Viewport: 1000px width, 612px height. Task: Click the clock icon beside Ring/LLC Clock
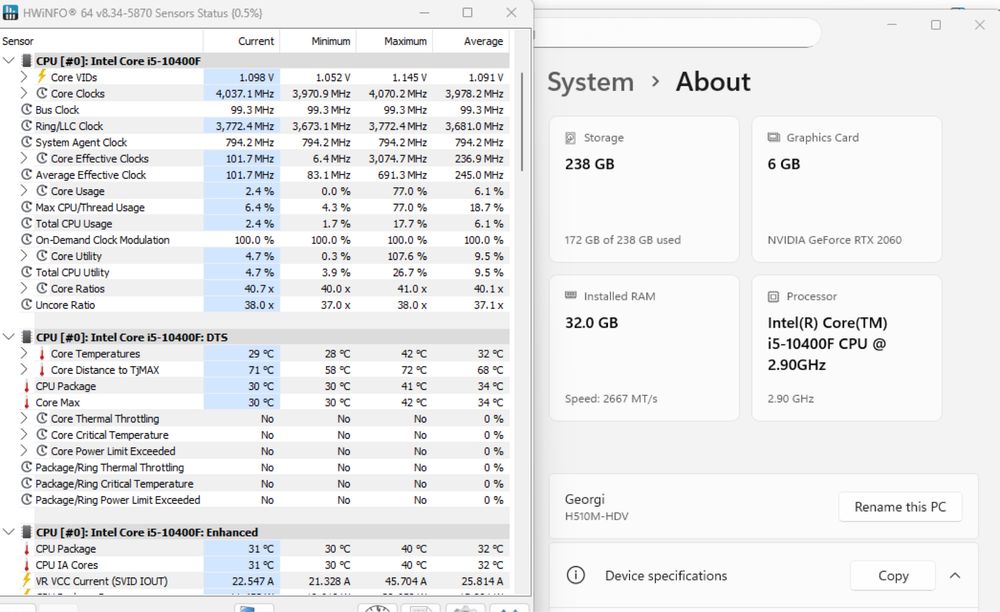tap(26, 126)
